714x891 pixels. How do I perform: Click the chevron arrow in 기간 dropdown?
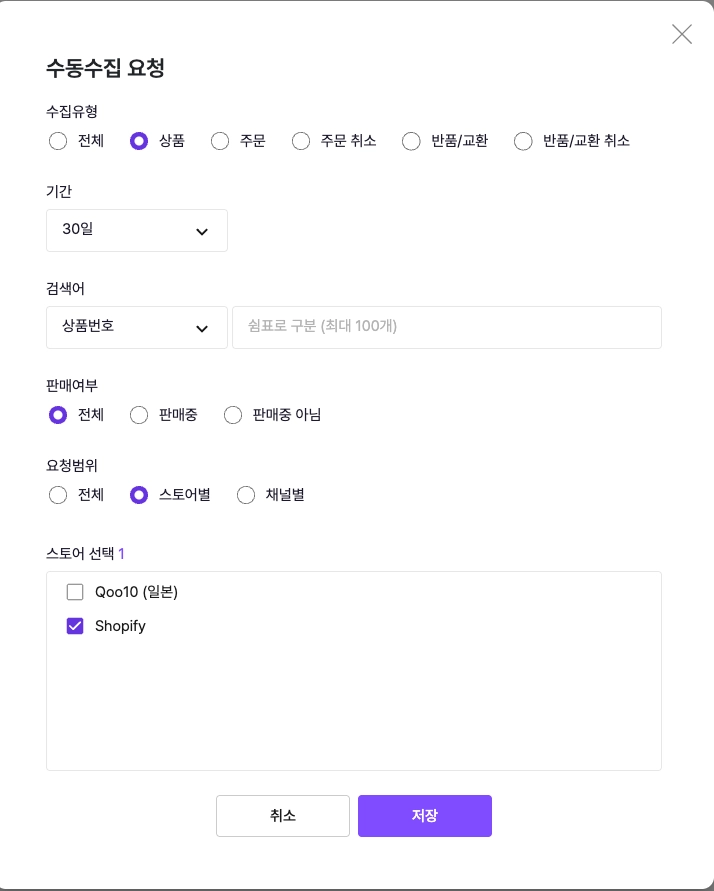202,231
